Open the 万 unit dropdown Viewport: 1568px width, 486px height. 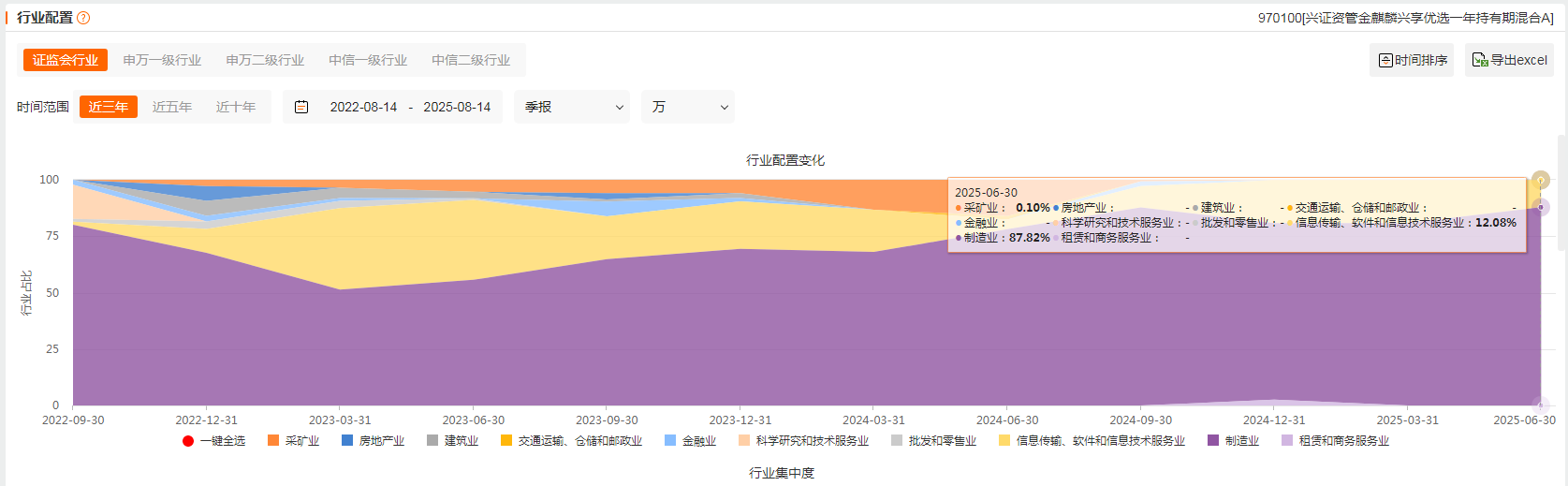click(x=688, y=107)
